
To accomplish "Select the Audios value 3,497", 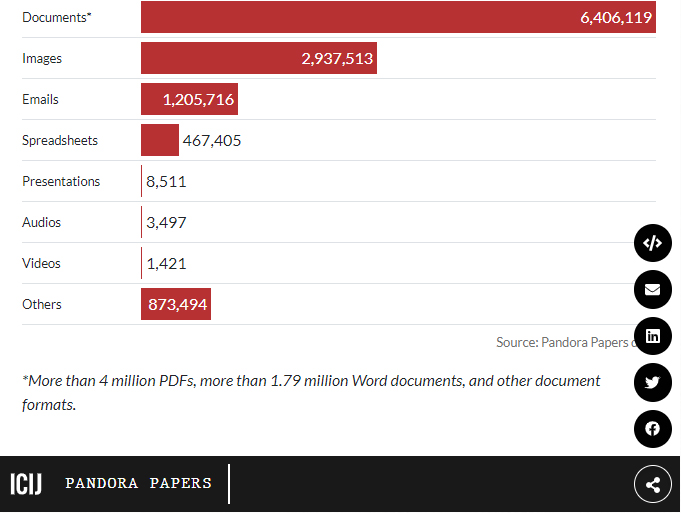I will coord(166,222).
